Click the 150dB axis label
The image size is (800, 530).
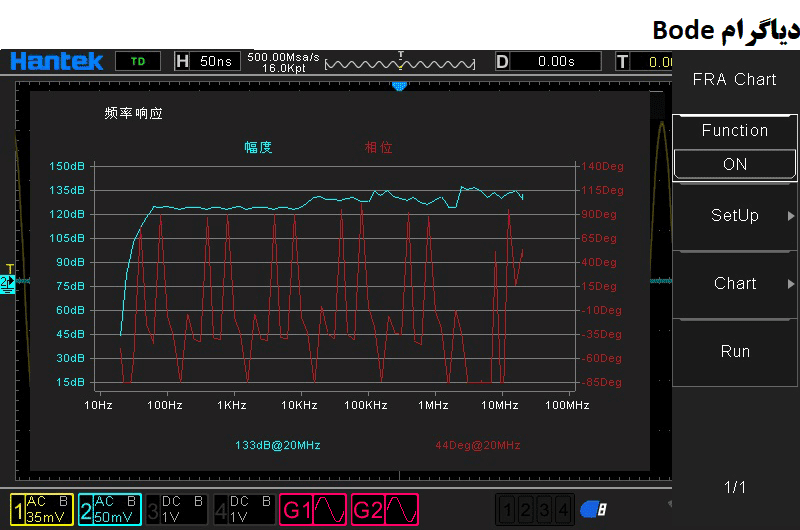[x=67, y=166]
